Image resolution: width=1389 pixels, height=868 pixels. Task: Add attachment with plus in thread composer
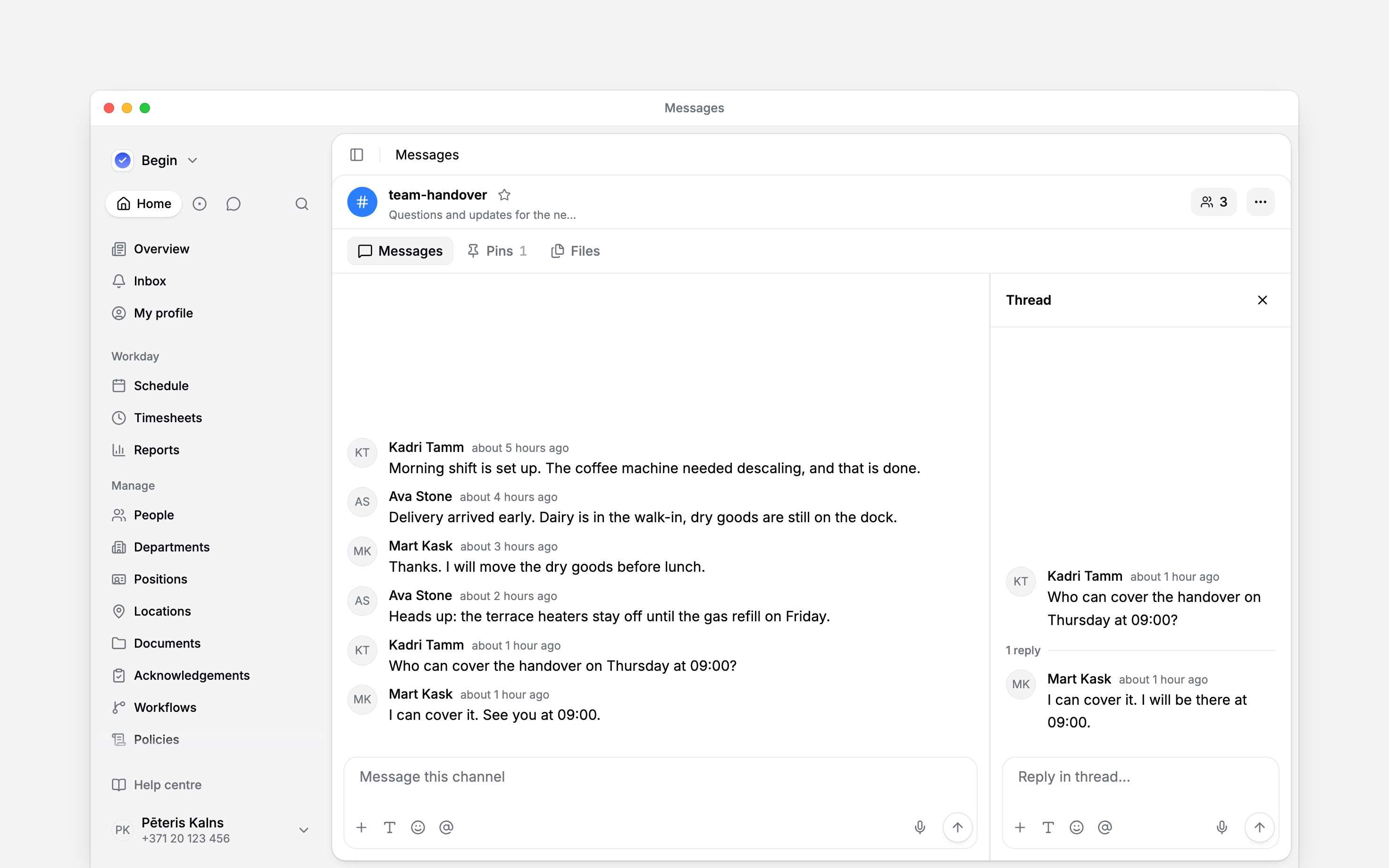click(1020, 827)
